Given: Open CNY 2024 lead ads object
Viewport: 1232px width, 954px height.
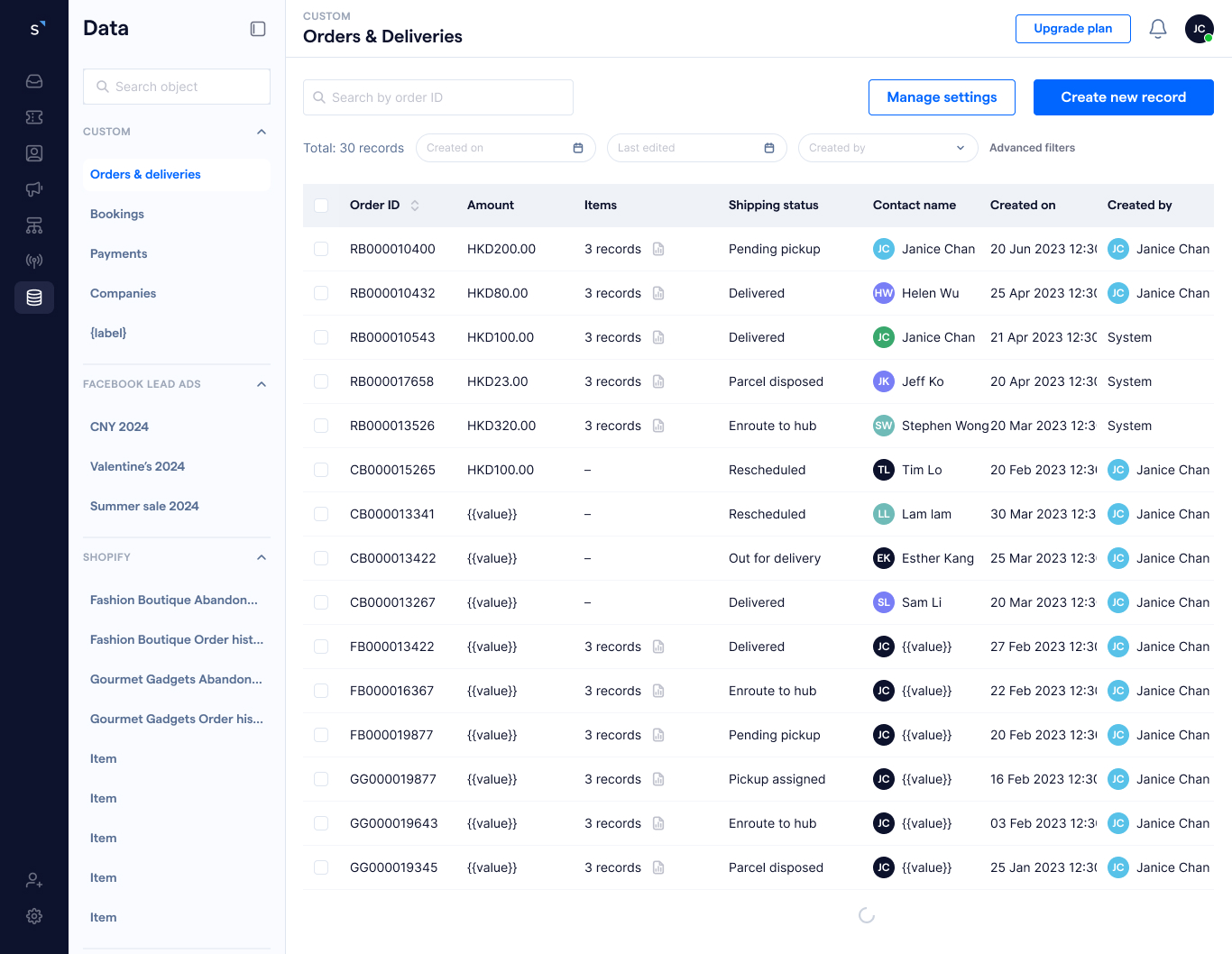Looking at the screenshot, I should pyautogui.click(x=177, y=427).
